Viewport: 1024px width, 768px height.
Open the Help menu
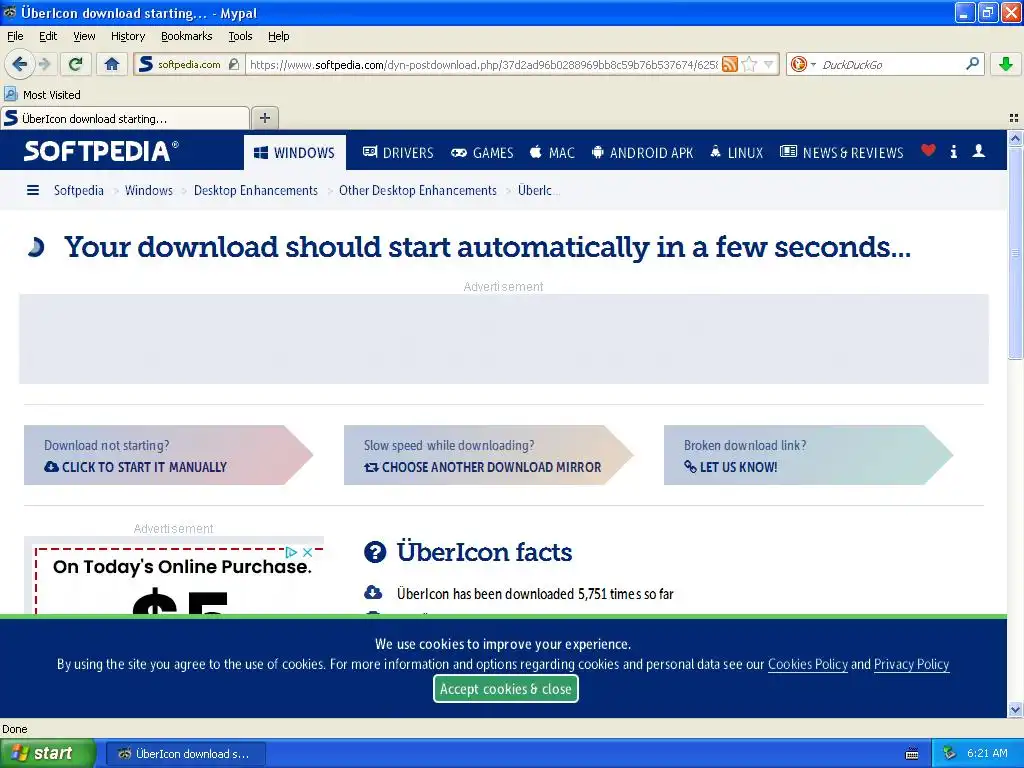pos(278,36)
